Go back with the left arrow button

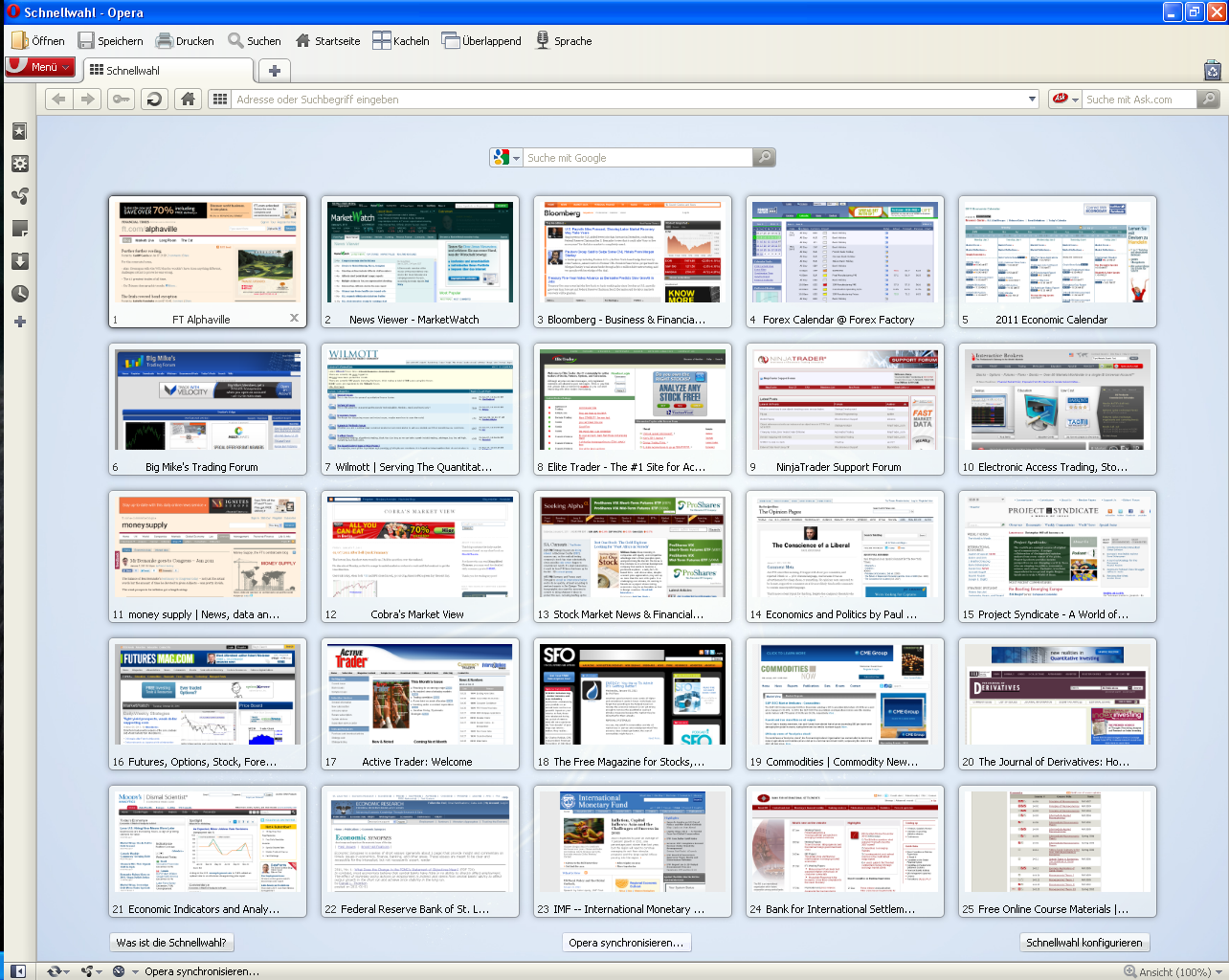click(59, 99)
